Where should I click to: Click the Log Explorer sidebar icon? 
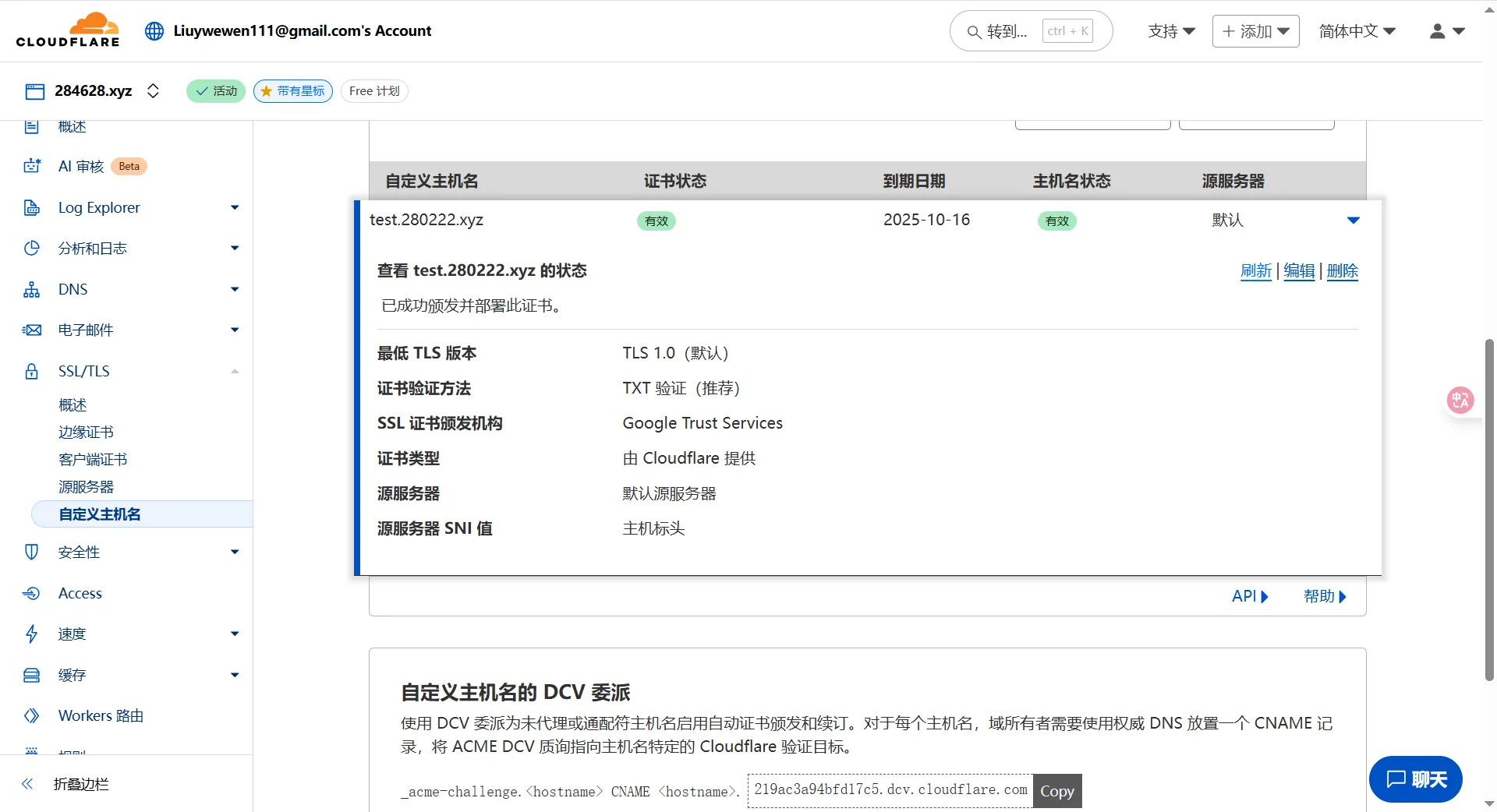click(x=32, y=207)
